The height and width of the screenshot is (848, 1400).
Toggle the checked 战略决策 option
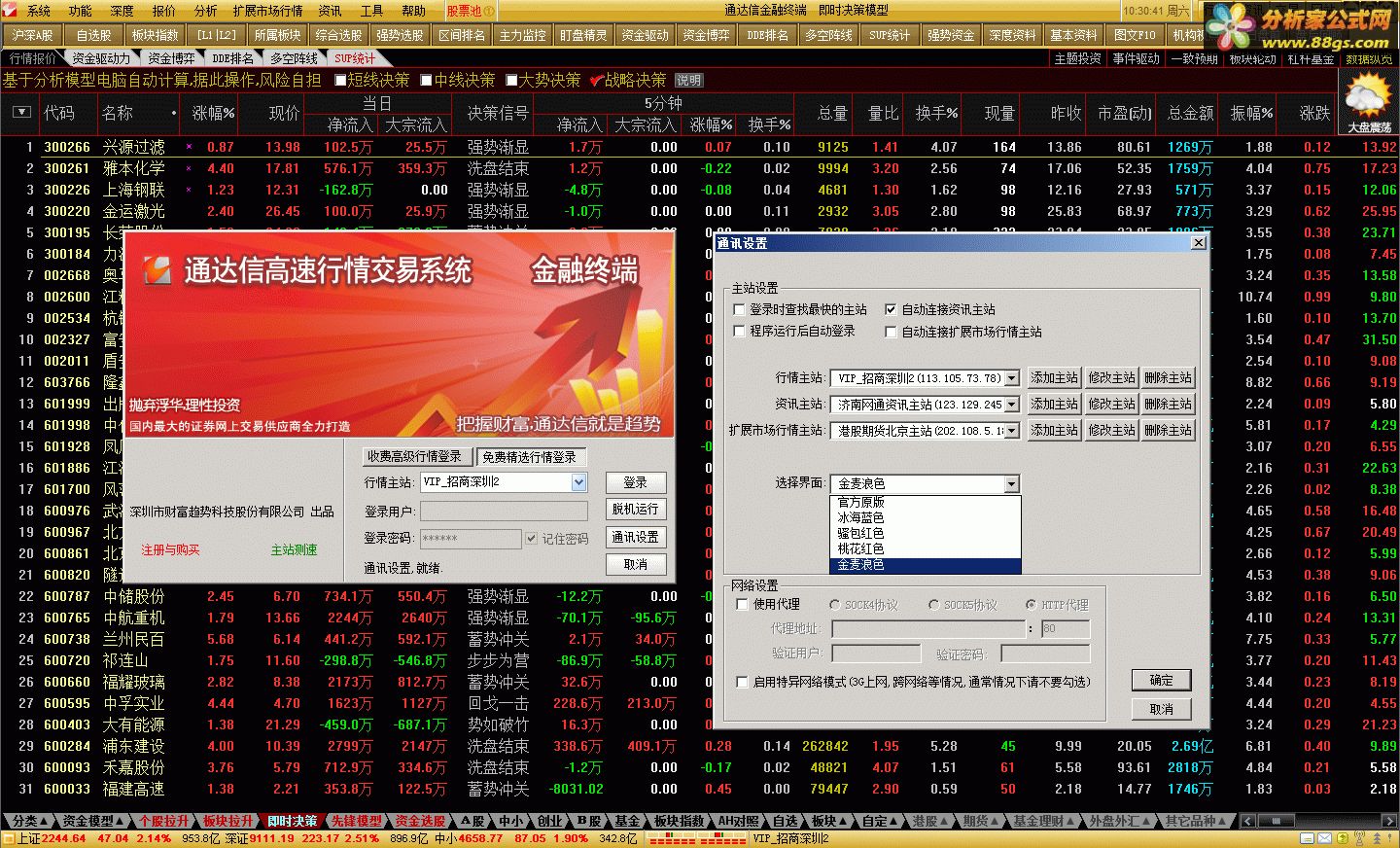[597, 80]
